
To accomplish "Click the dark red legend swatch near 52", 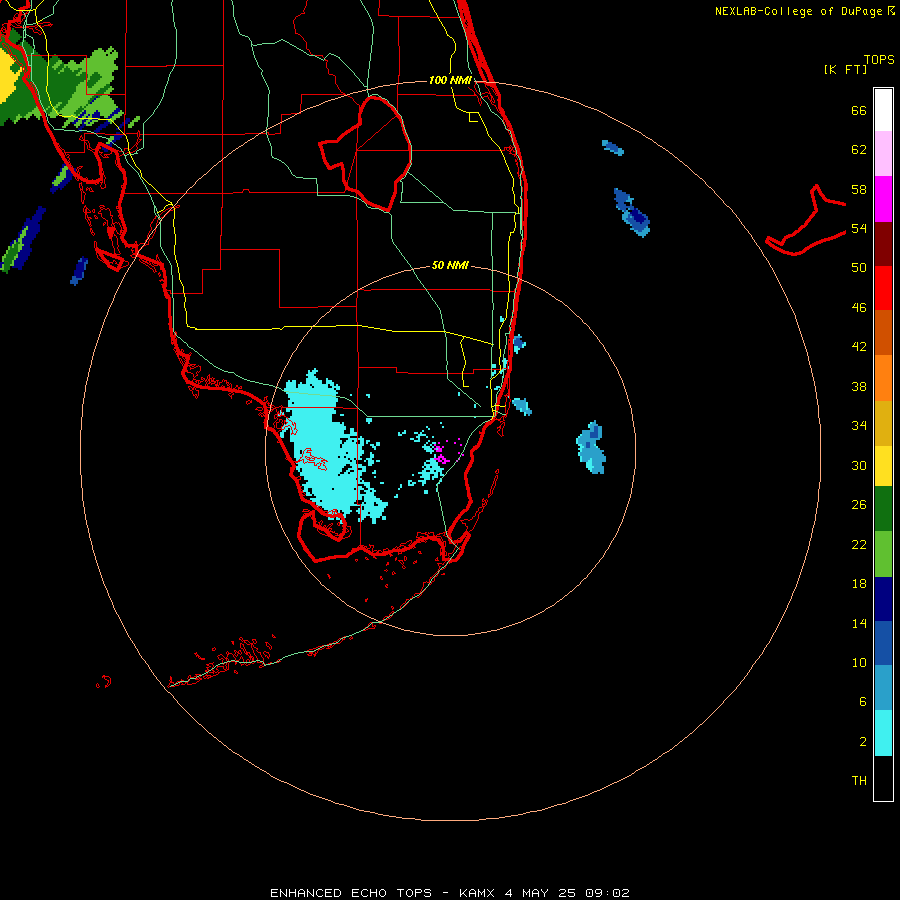I will pos(883,244).
